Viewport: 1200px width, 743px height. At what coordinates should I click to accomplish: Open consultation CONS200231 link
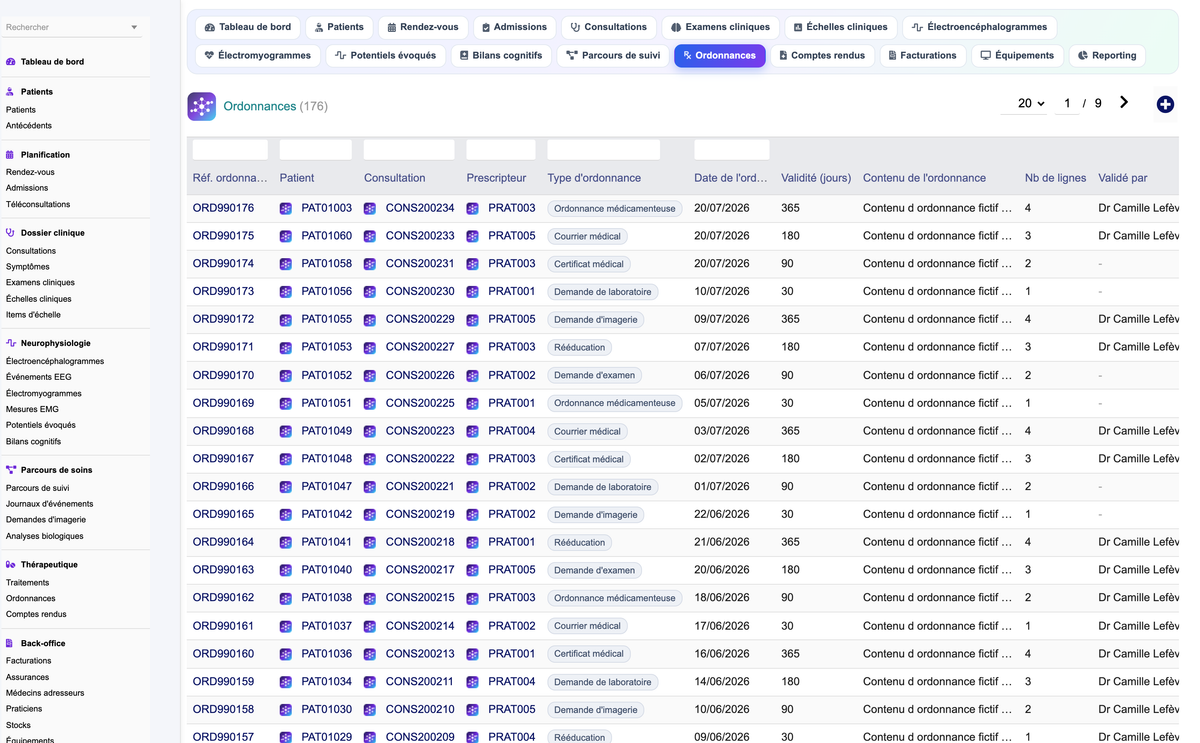[x=420, y=264]
